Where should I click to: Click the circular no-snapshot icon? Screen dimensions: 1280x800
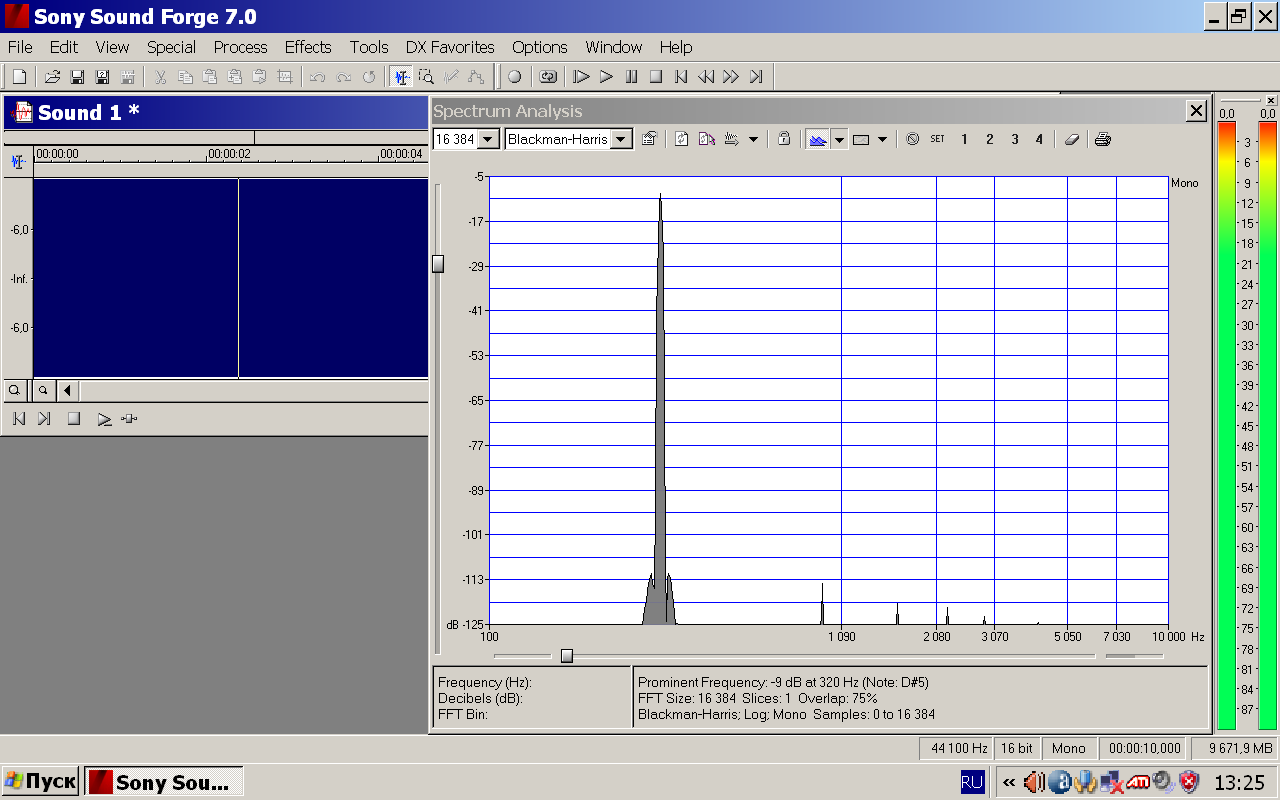click(x=912, y=140)
